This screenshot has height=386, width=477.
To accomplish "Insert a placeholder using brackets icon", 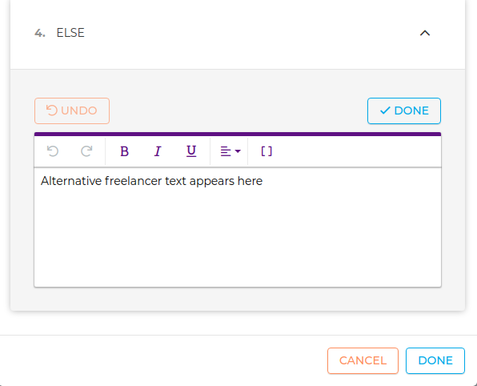I will (266, 151).
